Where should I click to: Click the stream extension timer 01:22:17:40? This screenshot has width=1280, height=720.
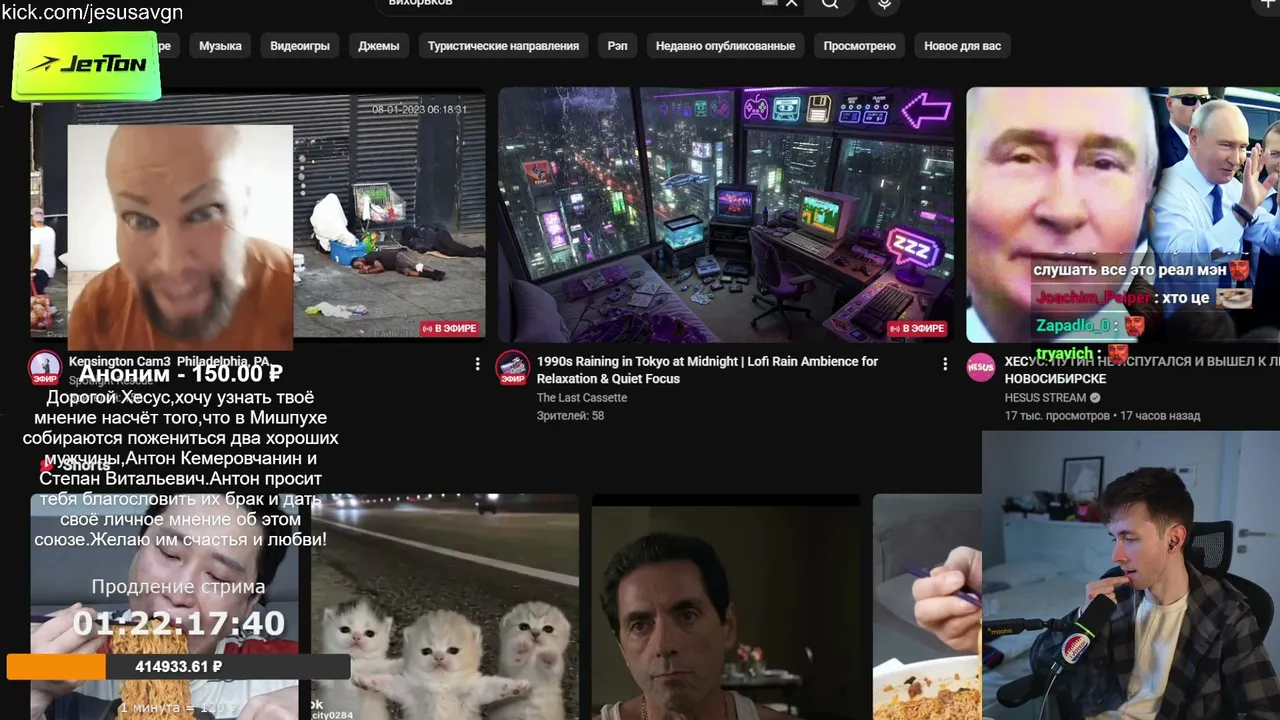(179, 624)
